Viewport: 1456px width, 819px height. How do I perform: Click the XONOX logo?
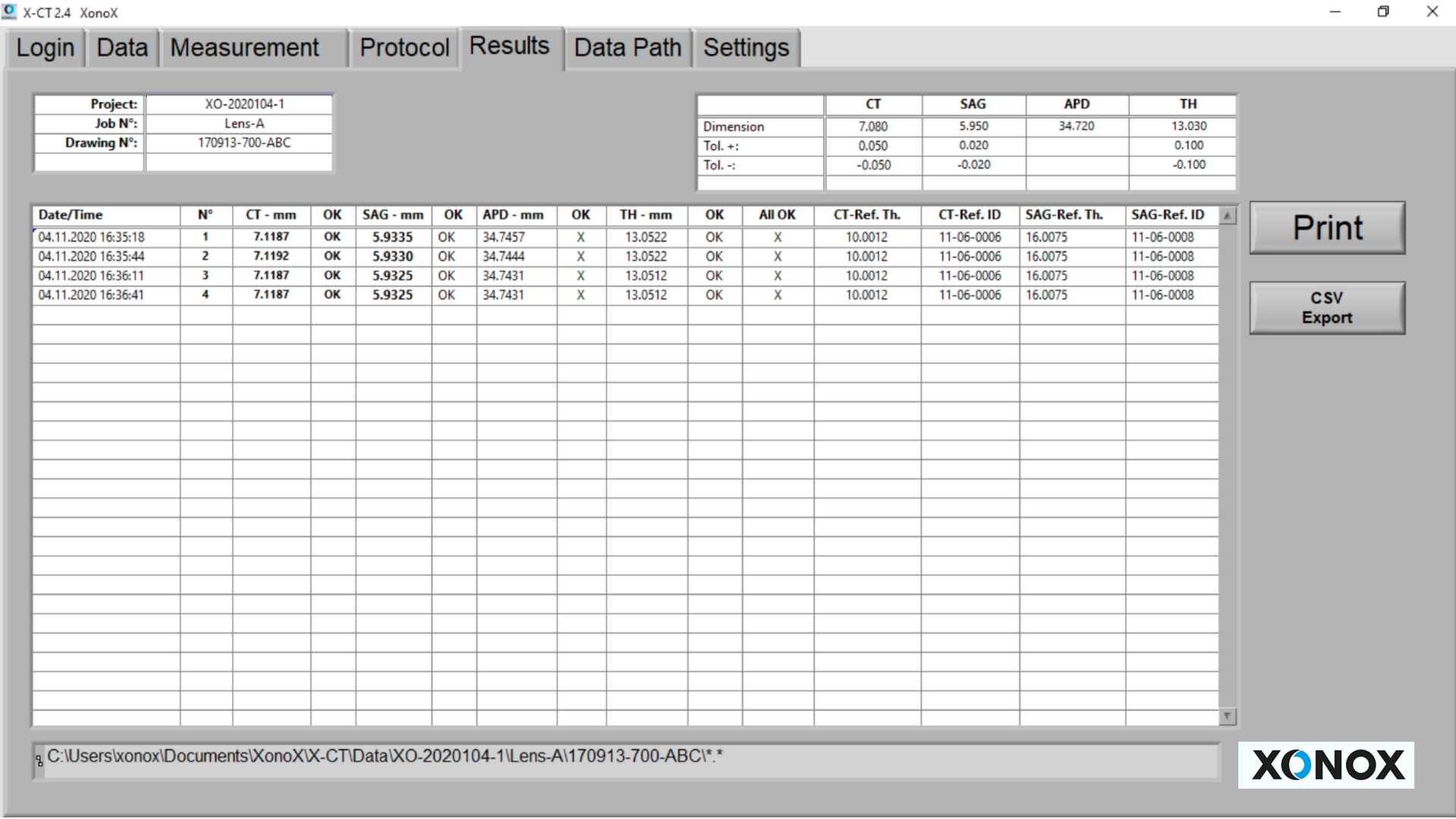click(1326, 764)
